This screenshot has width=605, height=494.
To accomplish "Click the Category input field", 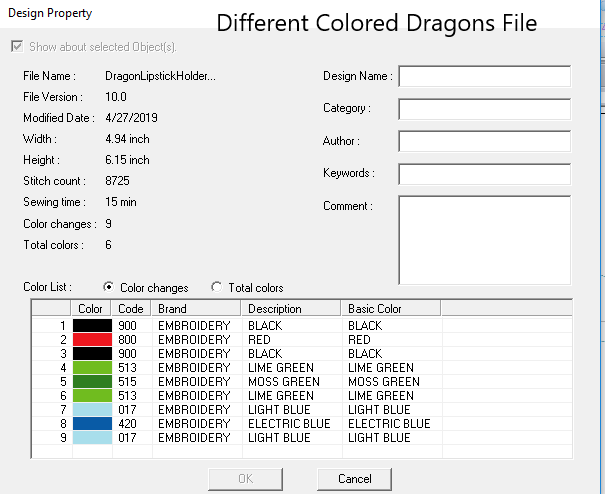I will [x=484, y=109].
